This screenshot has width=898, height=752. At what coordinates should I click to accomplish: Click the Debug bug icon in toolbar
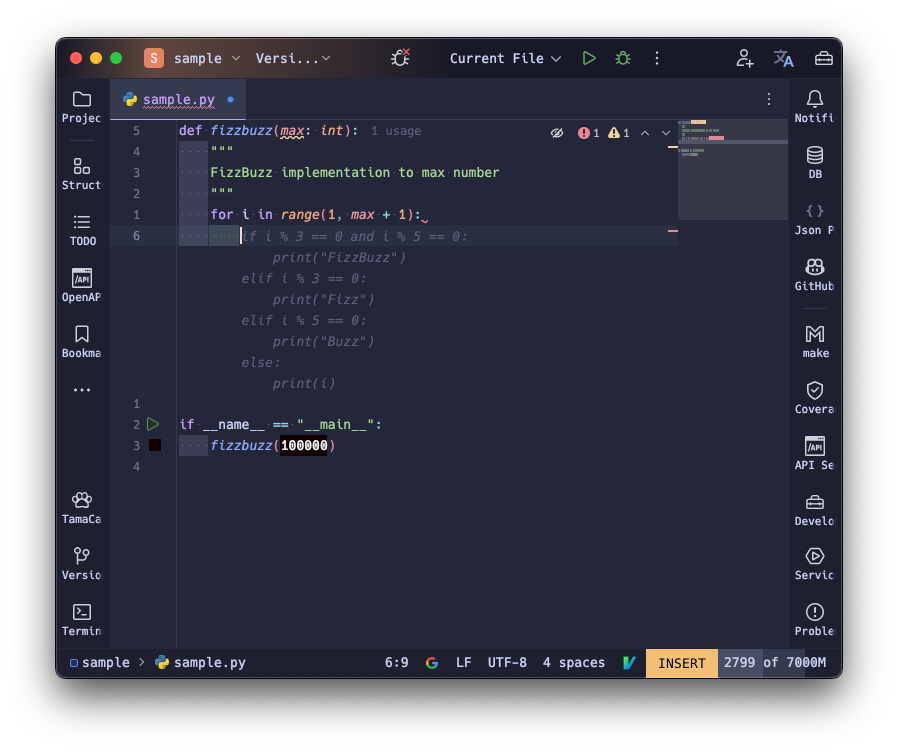(623, 58)
